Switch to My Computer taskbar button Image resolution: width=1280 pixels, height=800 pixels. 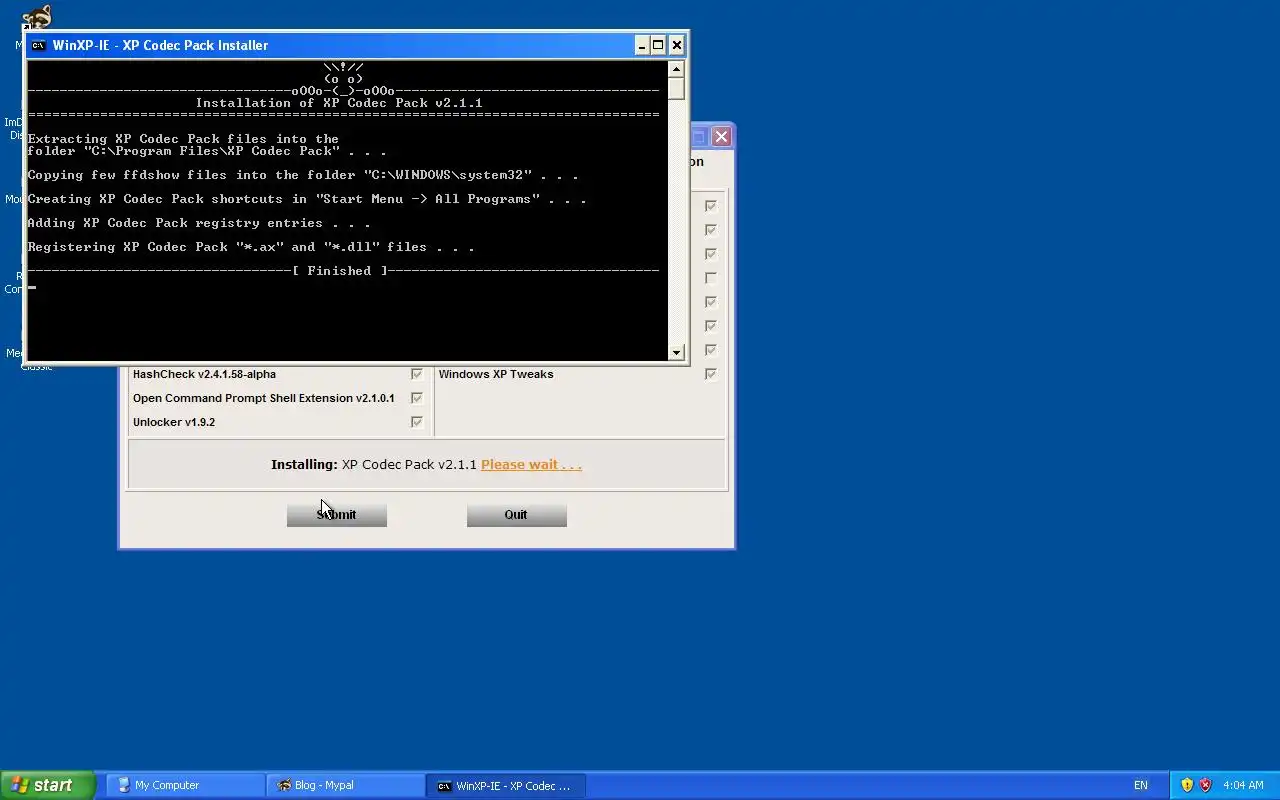coord(185,785)
